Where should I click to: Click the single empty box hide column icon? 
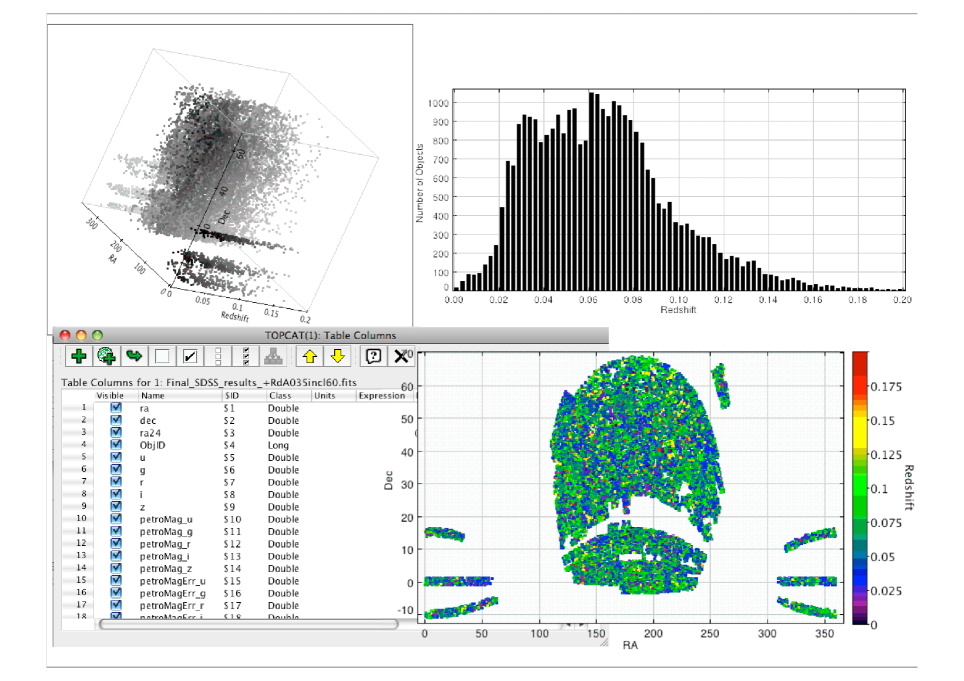click(x=162, y=357)
